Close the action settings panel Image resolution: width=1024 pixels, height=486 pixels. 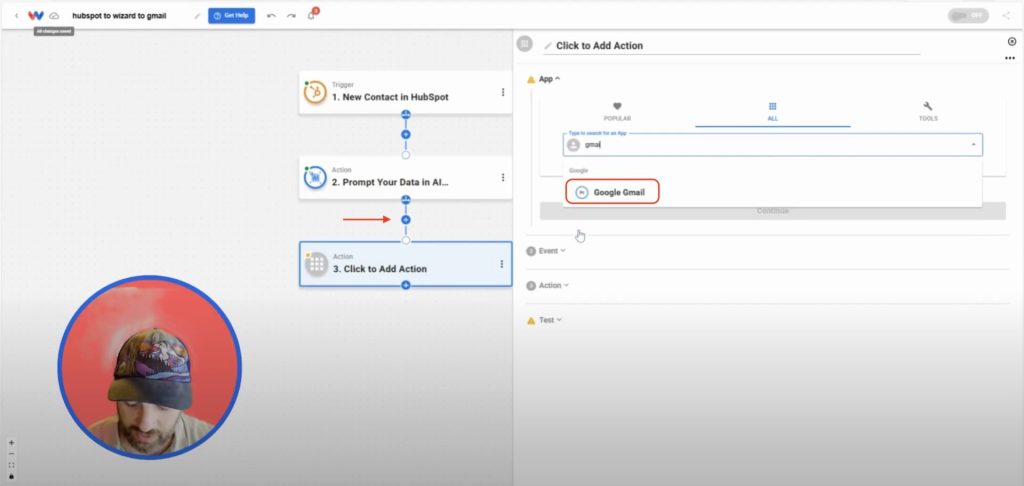tap(1012, 41)
